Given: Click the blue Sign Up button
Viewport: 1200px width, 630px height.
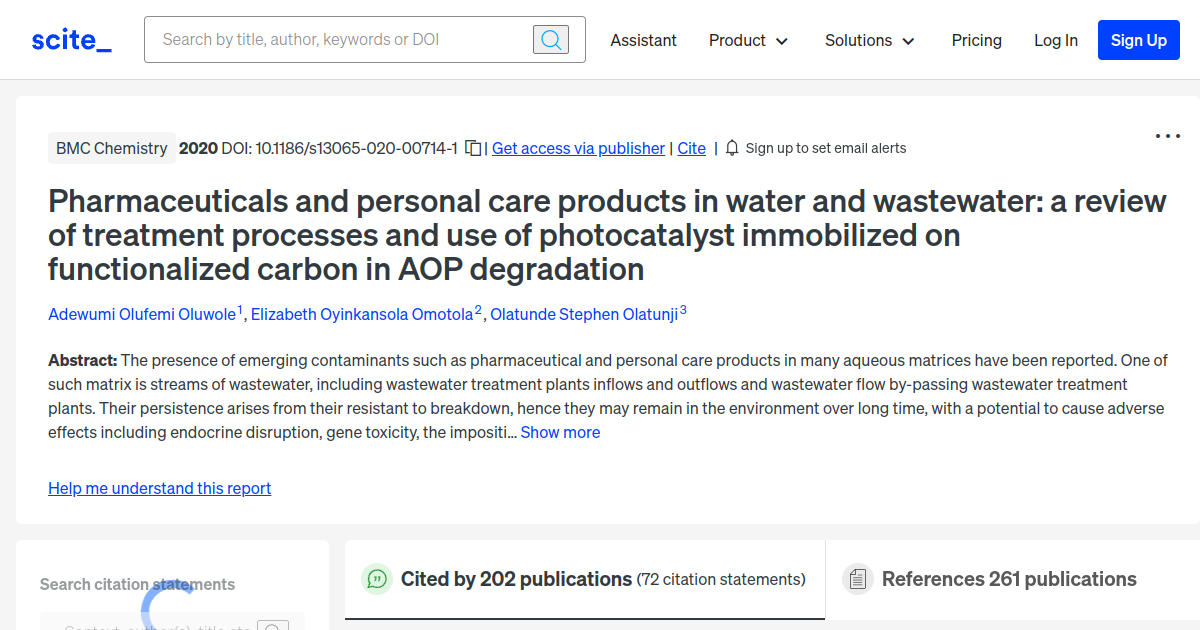Looking at the screenshot, I should [x=1138, y=40].
